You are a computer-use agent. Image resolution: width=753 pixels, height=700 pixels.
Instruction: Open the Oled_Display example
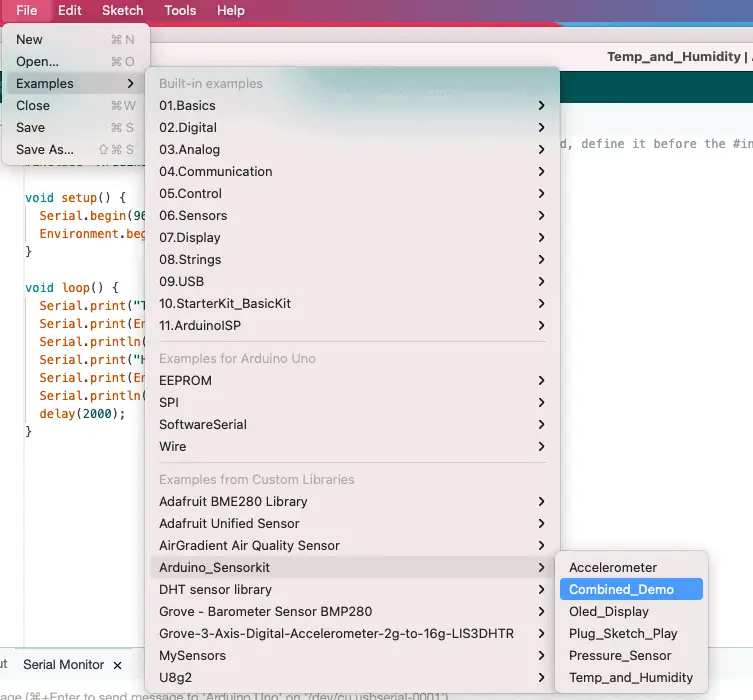(x=609, y=611)
